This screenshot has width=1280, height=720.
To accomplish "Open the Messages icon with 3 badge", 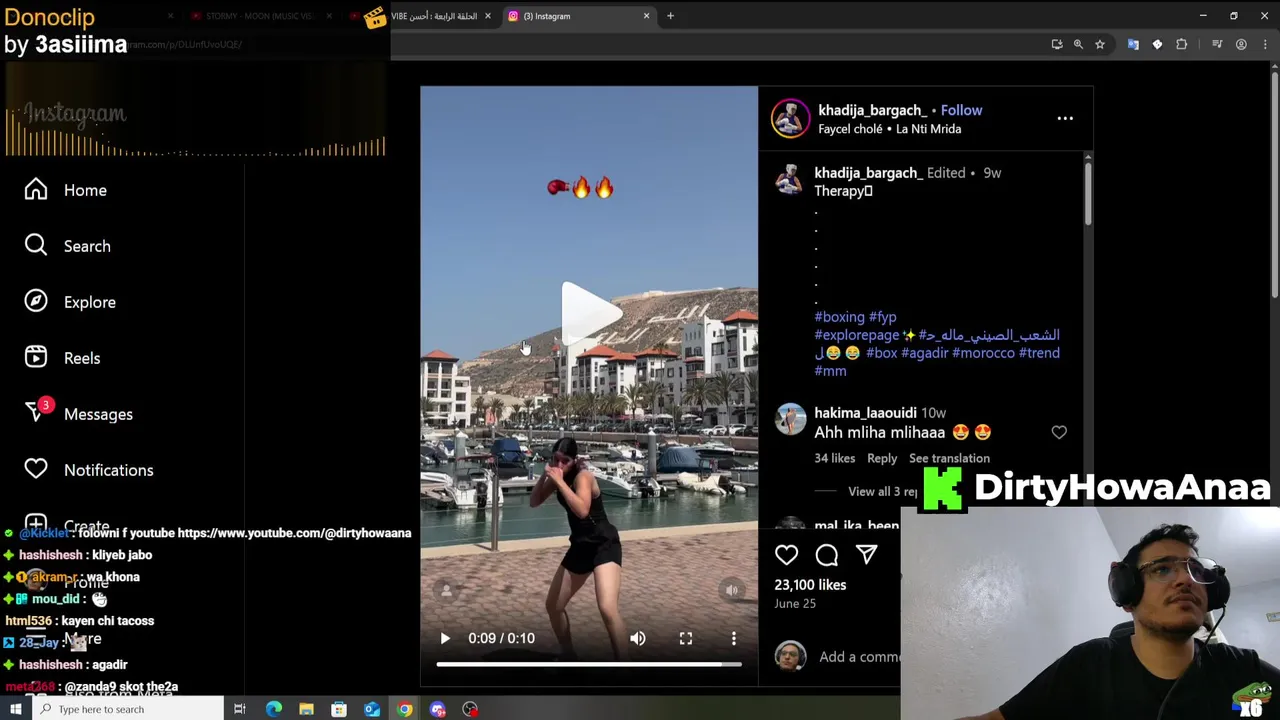I will click(x=37, y=412).
